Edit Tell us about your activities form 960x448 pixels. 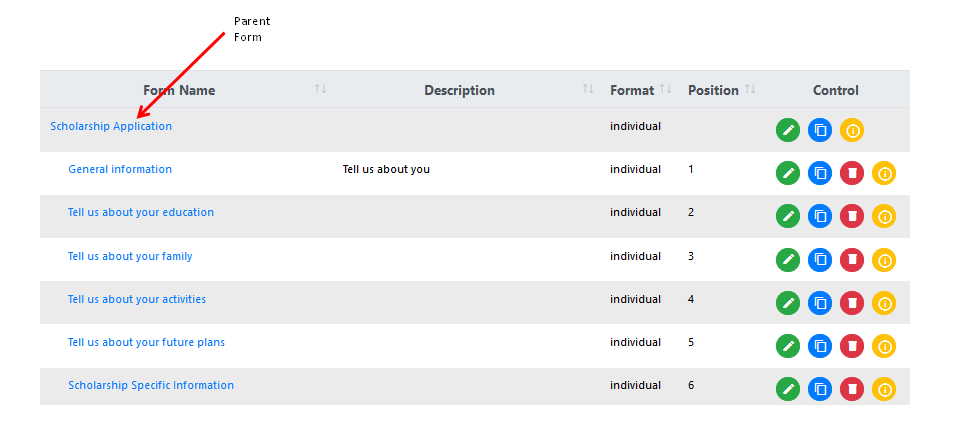[787, 303]
